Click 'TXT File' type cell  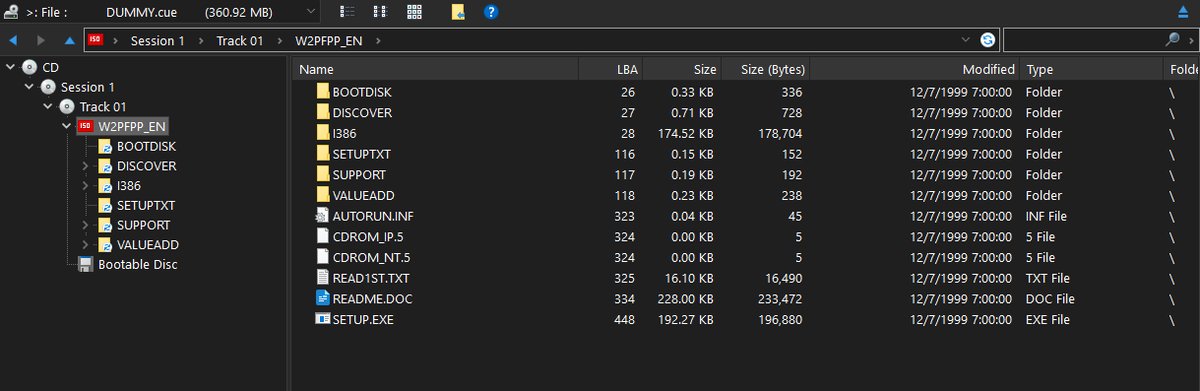[1048, 278]
